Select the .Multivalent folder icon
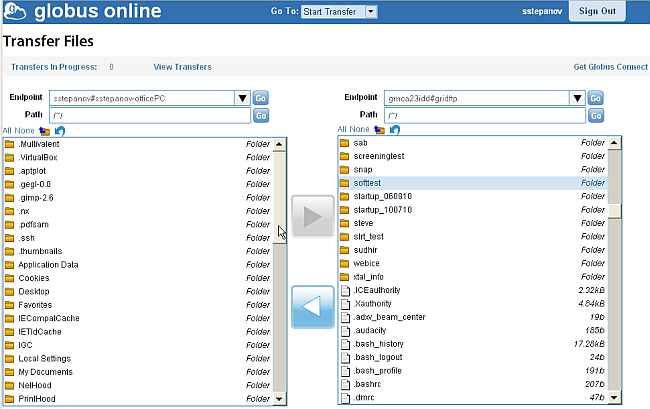The image size is (650, 409). (9, 144)
